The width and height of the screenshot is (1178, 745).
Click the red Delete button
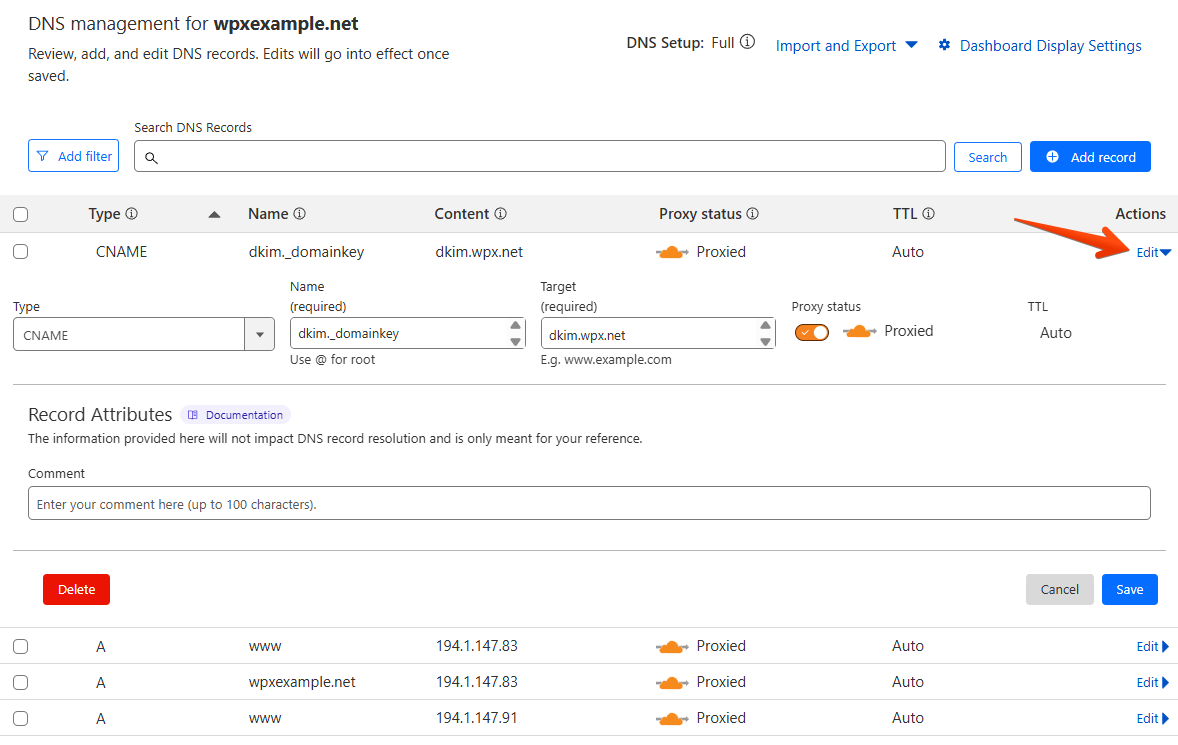coord(76,589)
